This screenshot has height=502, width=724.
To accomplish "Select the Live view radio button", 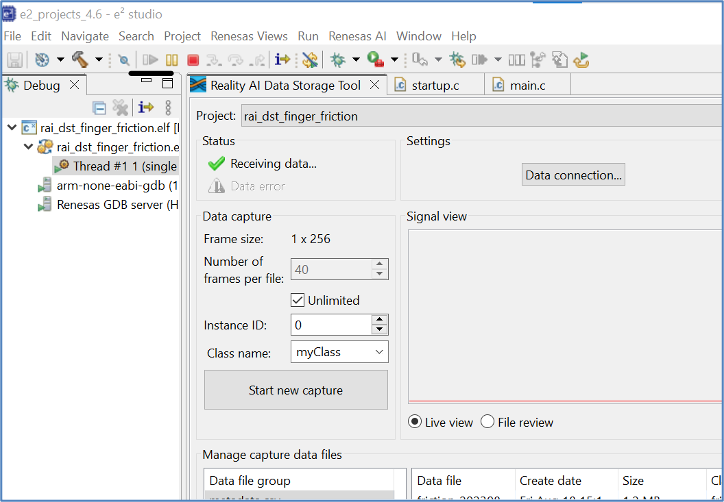I will click(415, 422).
